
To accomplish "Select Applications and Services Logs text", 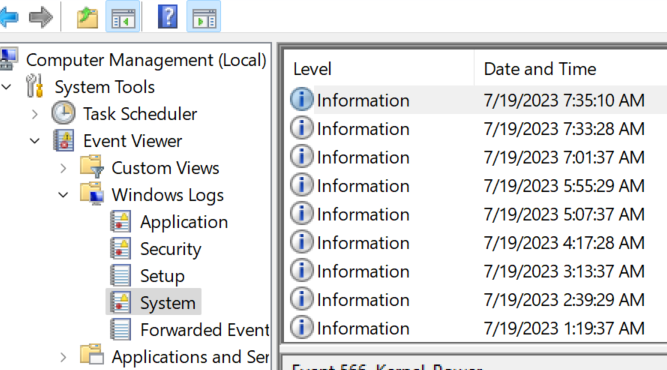I will [x=190, y=357].
